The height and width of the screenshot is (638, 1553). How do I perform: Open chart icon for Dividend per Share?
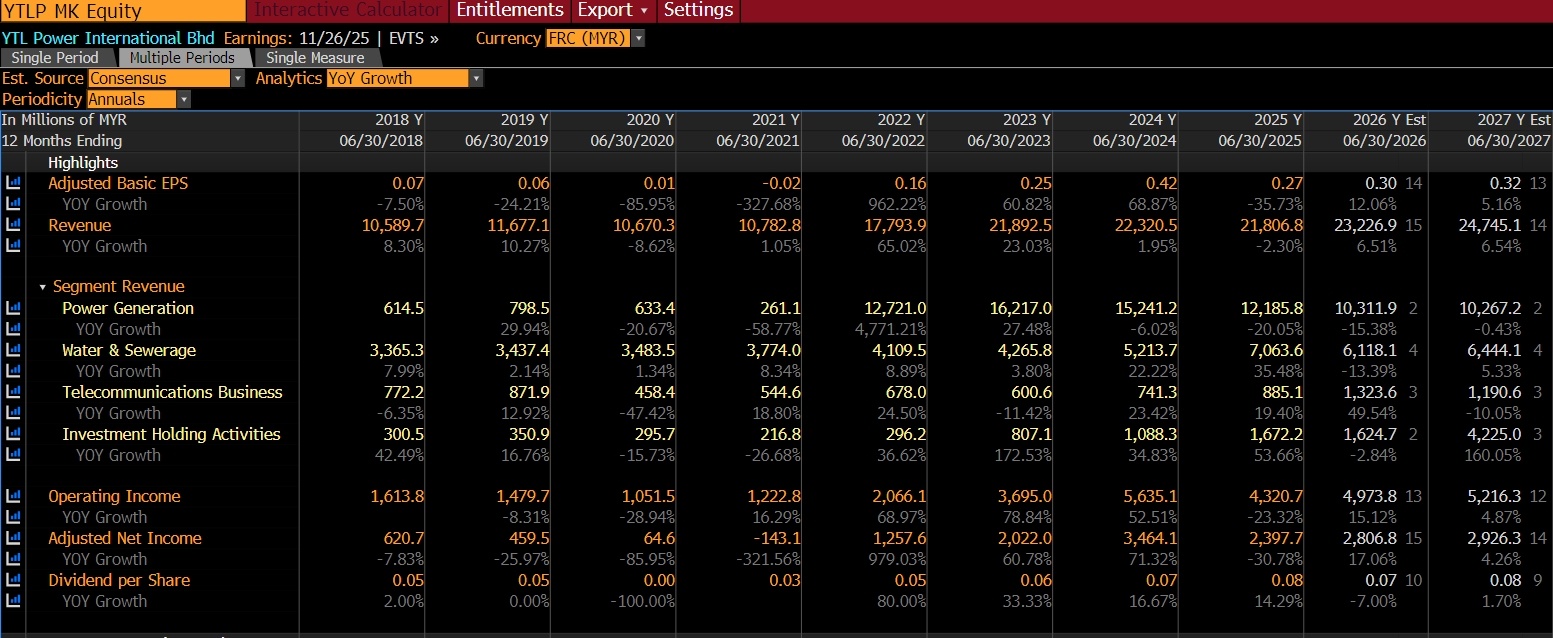[x=13, y=580]
